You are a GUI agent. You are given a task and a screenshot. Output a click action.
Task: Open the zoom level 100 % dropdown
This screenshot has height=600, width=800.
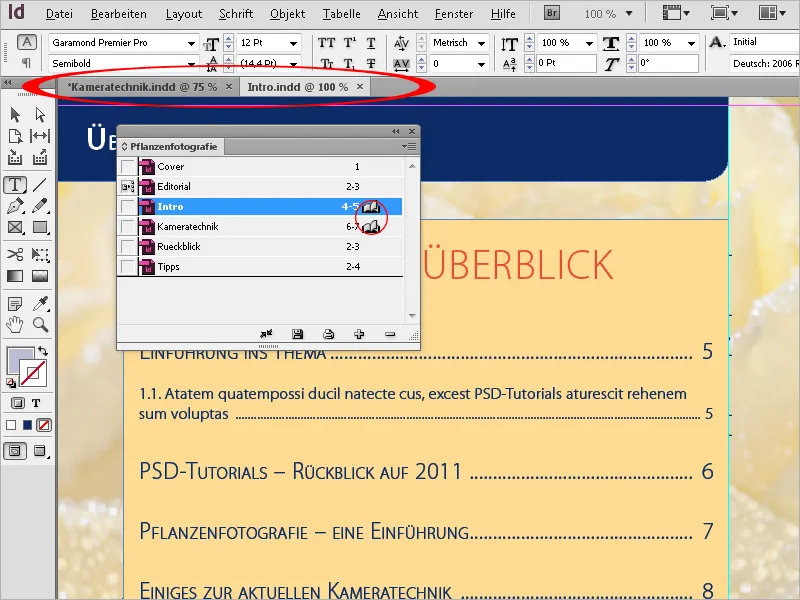click(x=629, y=13)
